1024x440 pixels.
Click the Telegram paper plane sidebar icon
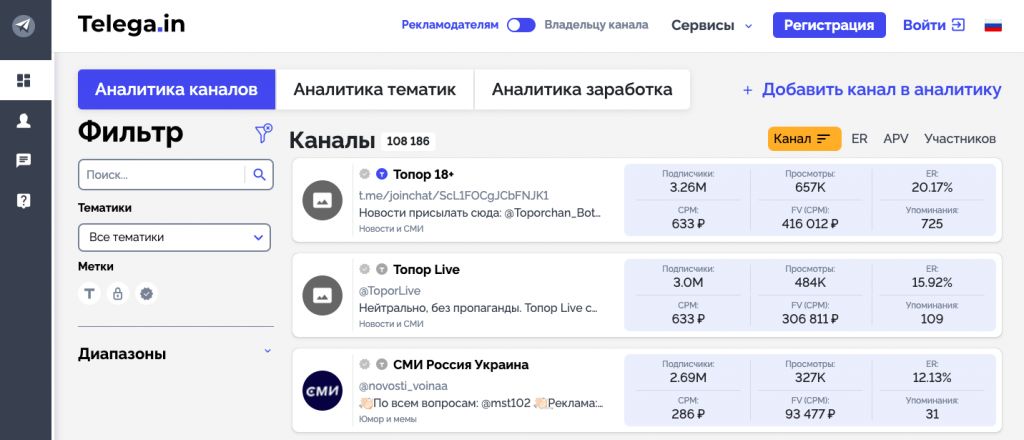click(x=24, y=26)
